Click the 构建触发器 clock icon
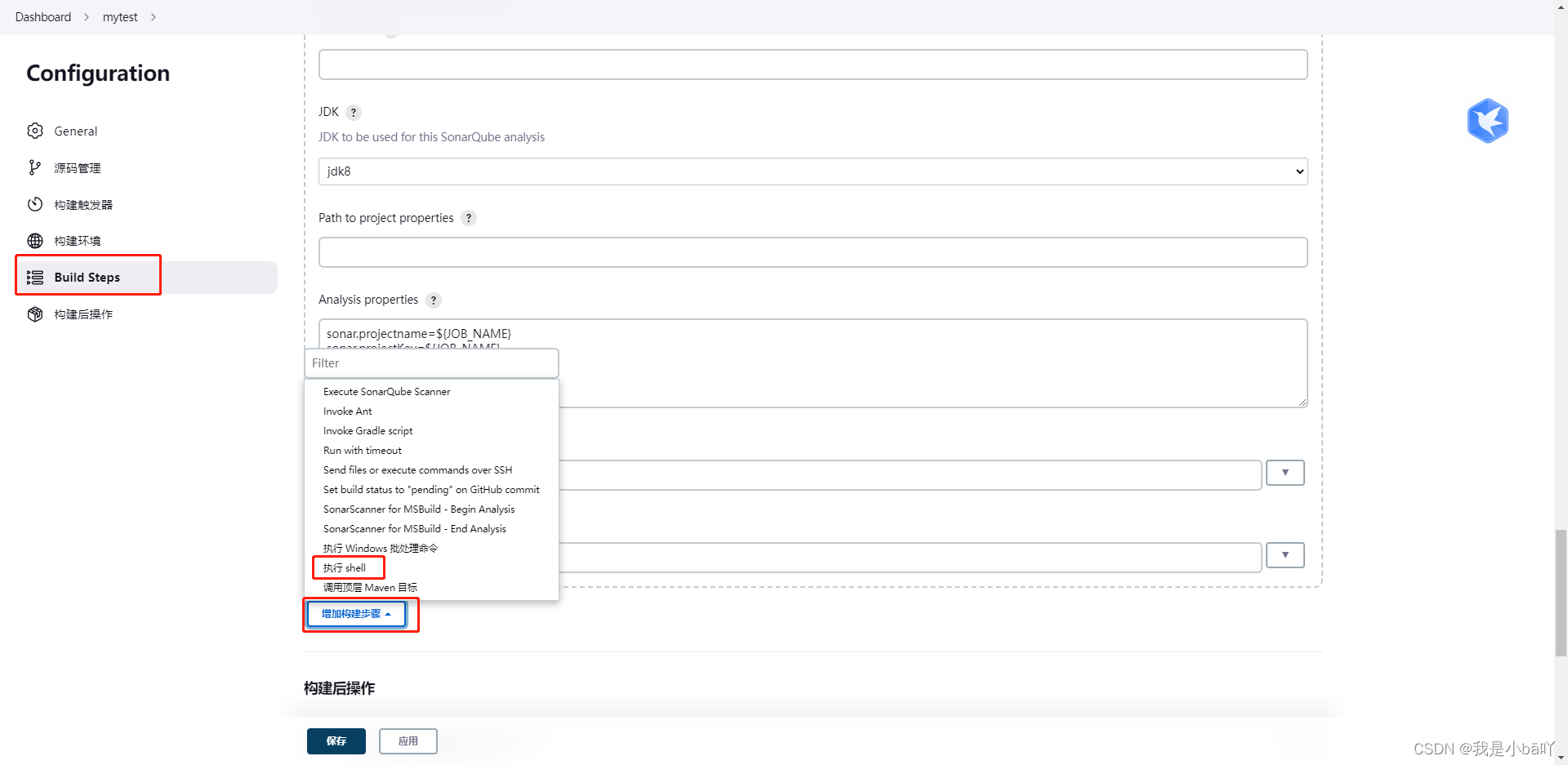The height and width of the screenshot is (765, 1568). (34, 204)
